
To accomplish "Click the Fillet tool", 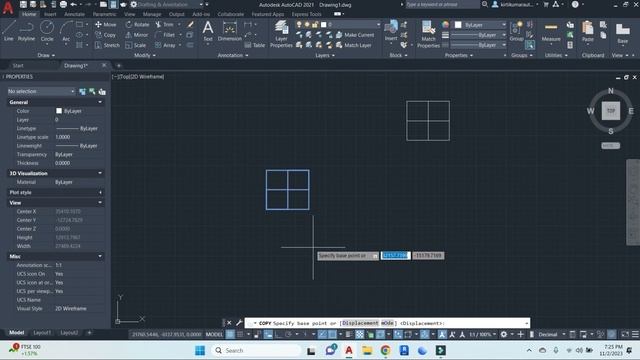I will [165, 35].
